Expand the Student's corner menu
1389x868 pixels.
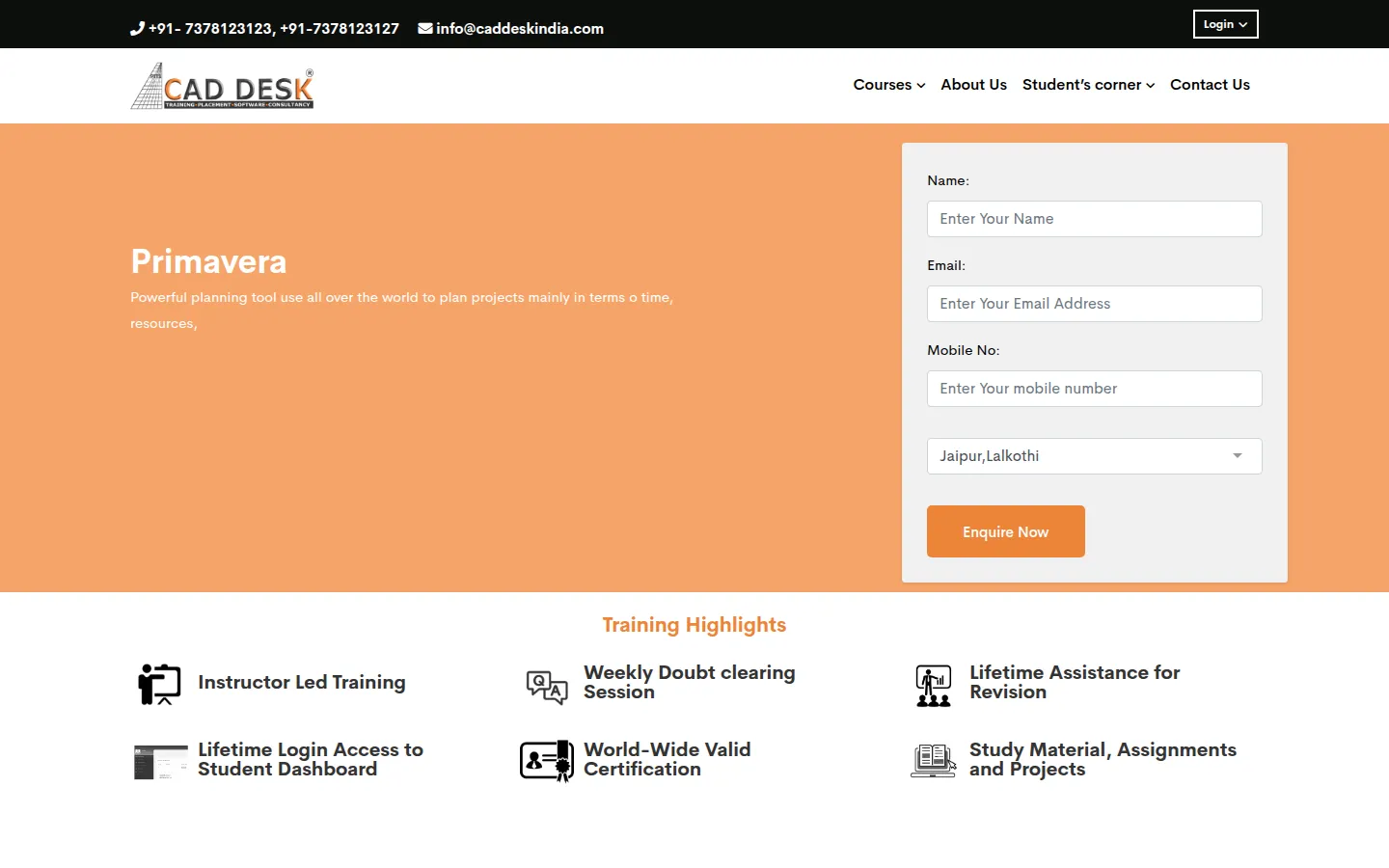click(1088, 85)
